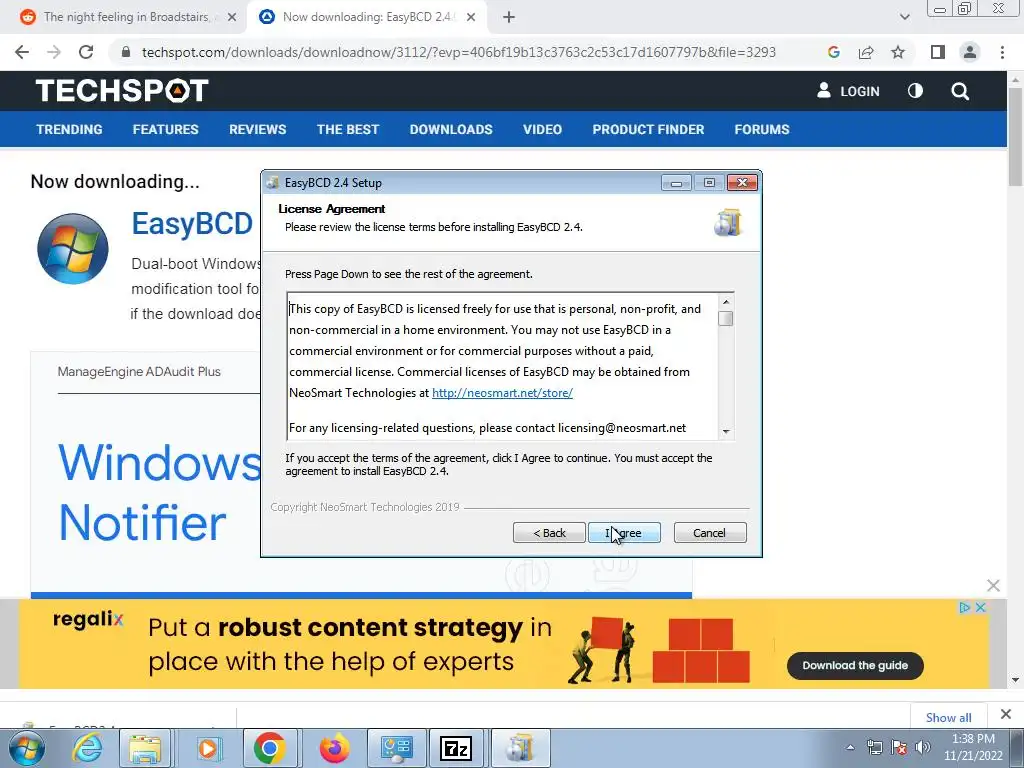This screenshot has width=1024, height=768.
Task: Open 7-Zip from the taskbar
Action: 456,748
